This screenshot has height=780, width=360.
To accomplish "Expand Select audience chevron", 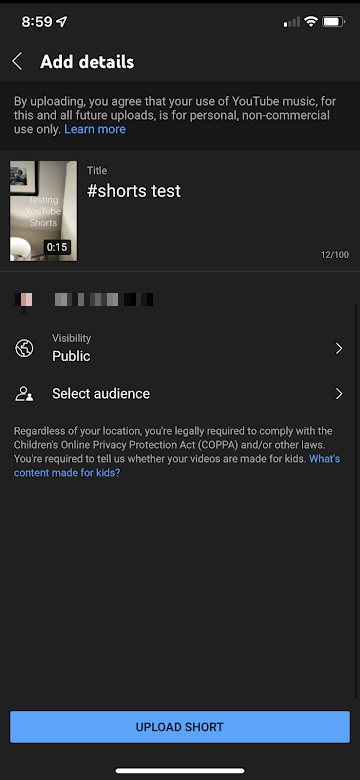I will point(339,394).
